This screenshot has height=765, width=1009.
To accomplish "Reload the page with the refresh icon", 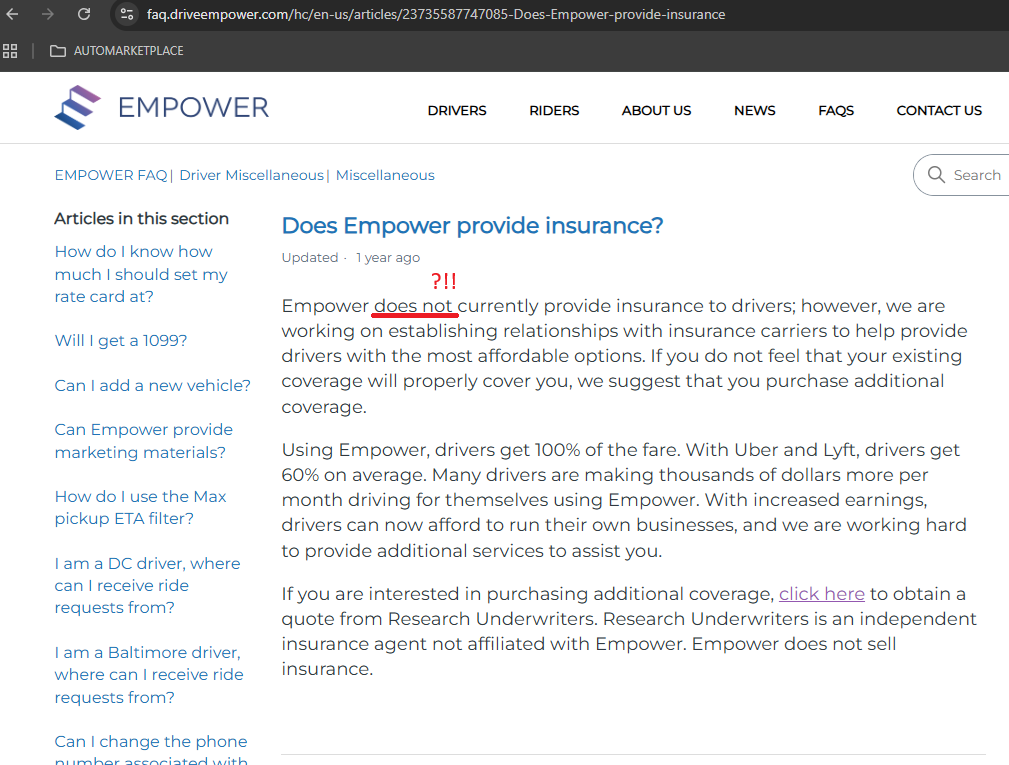I will click(84, 14).
